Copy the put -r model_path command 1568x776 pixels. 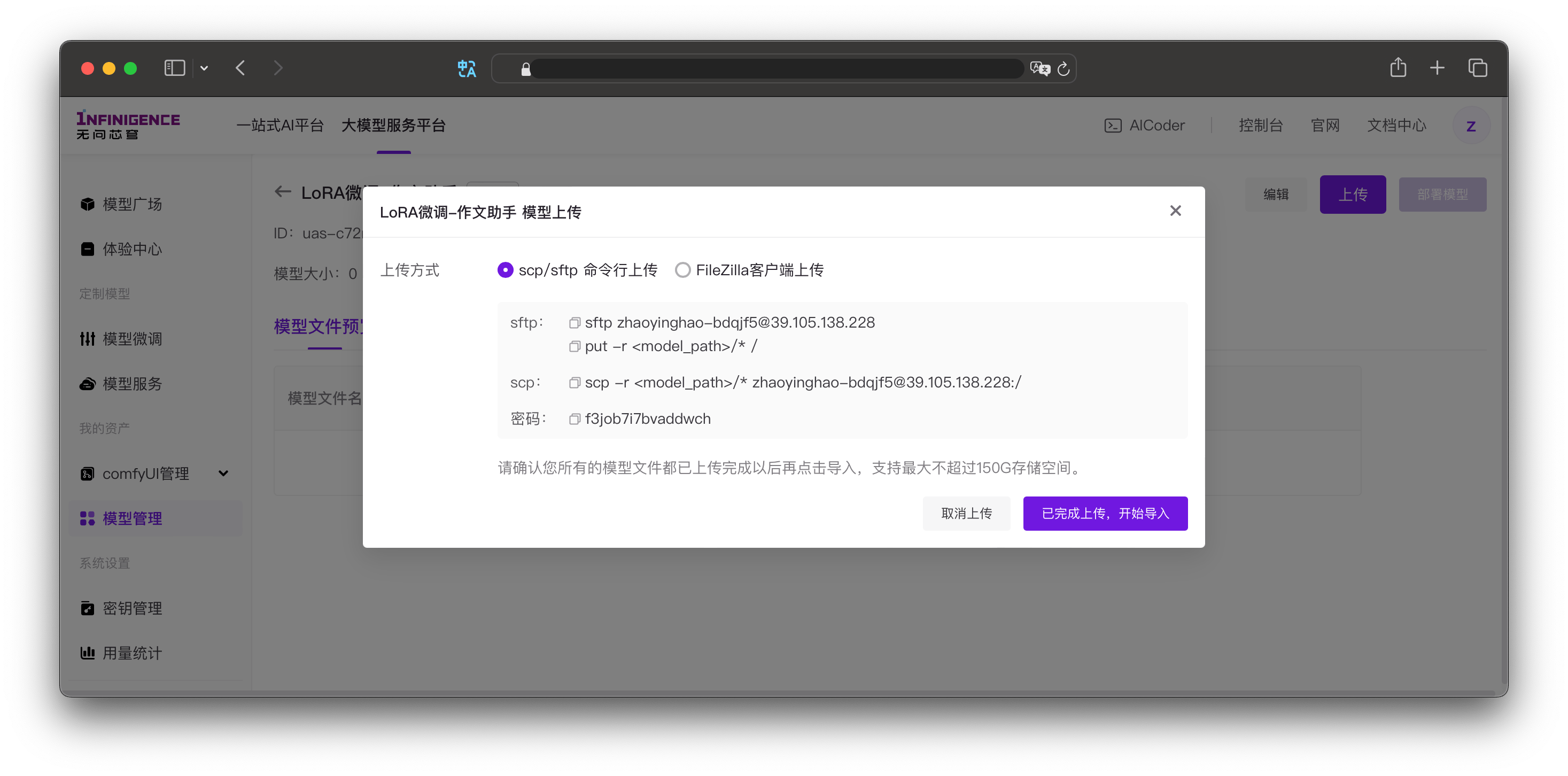click(x=574, y=346)
